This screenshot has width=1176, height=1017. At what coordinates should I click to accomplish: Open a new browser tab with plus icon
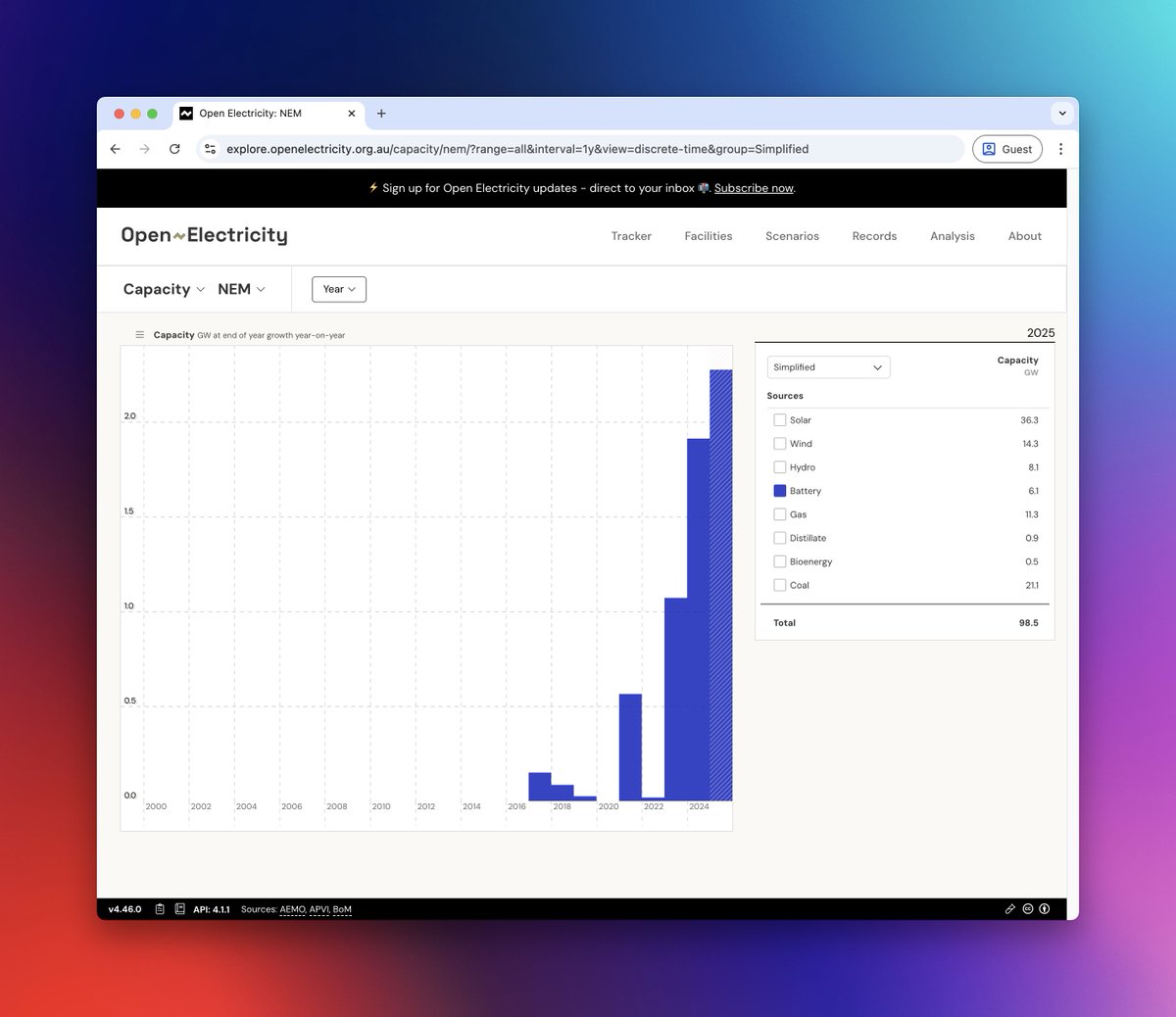point(381,114)
